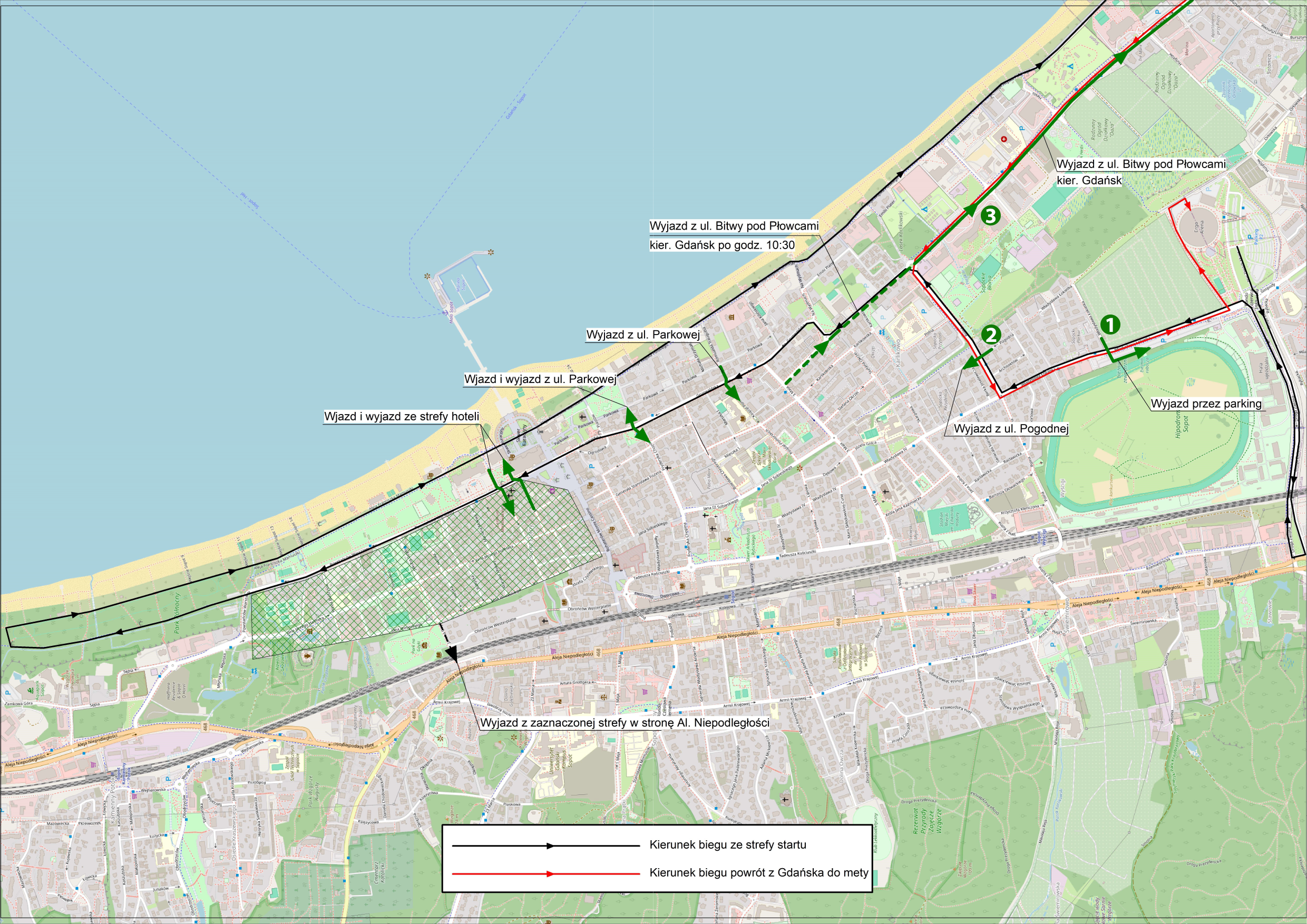The height and width of the screenshot is (924, 1307).
Task: Click the green numbered circle 2 marker
Action: click(991, 335)
